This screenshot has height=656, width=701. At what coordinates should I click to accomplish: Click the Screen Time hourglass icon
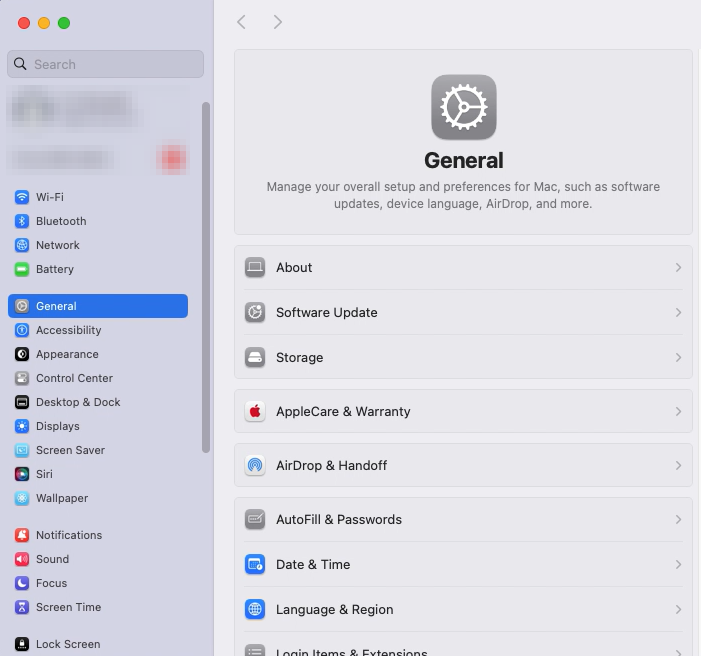pyautogui.click(x=22, y=607)
